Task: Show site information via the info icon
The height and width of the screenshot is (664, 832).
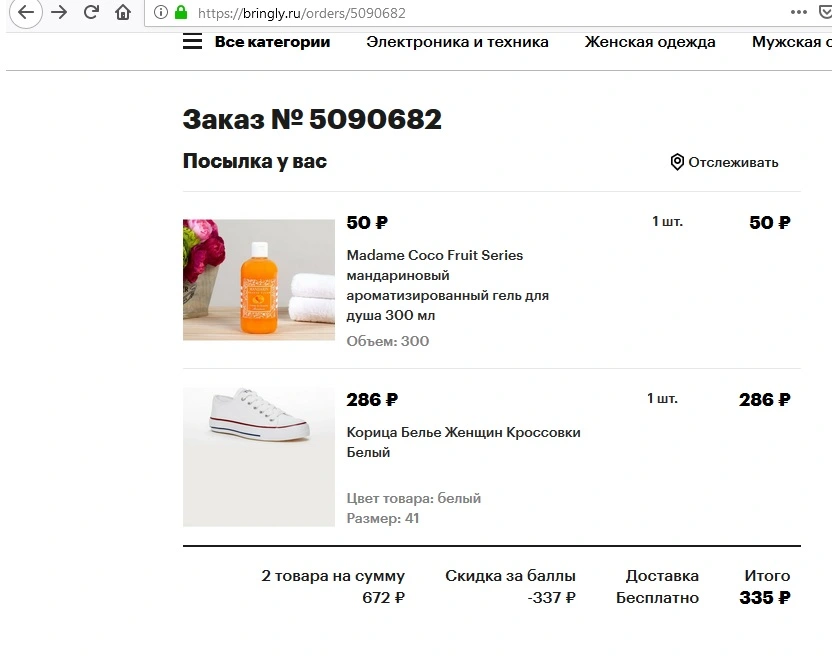Action: (160, 12)
